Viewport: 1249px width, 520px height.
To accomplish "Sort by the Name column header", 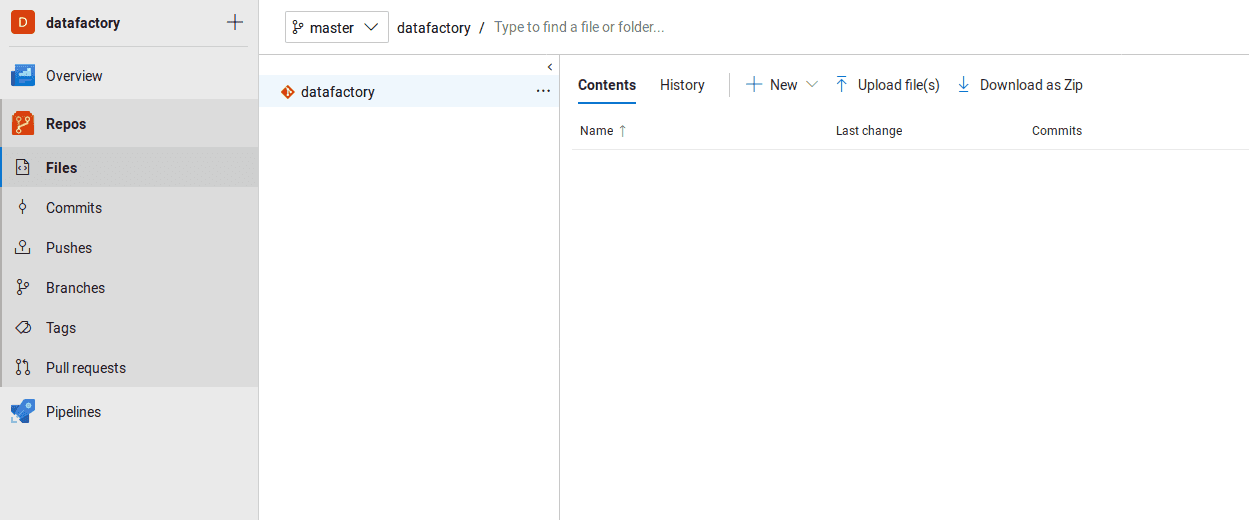I will click(597, 131).
